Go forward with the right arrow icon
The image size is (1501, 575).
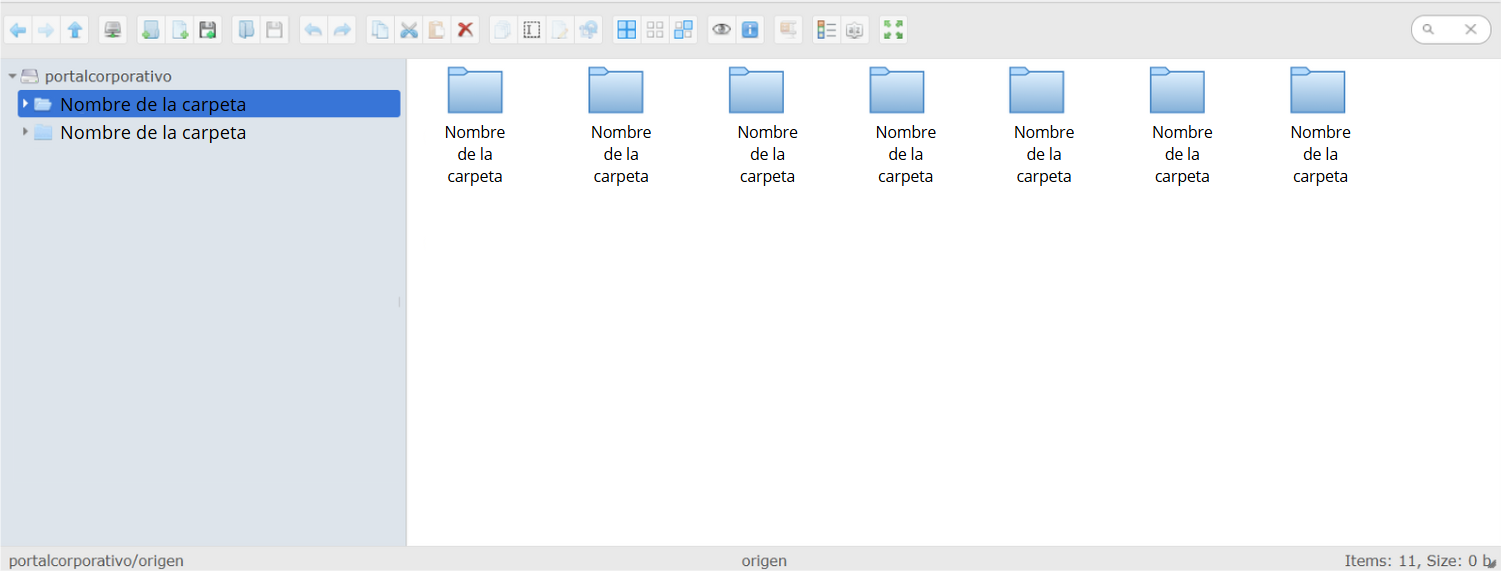46,30
